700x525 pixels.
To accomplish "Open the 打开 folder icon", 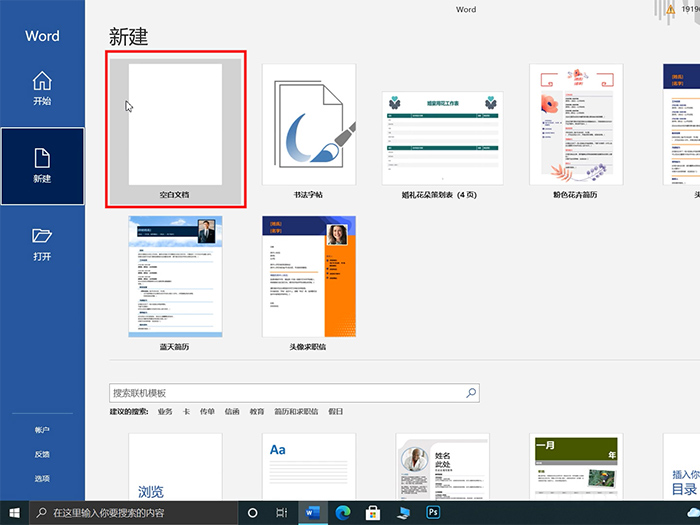I will [42, 236].
